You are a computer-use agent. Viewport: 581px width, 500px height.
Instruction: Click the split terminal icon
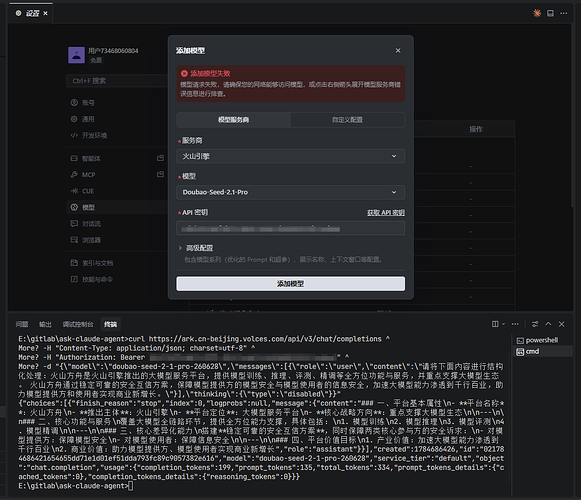[495, 324]
